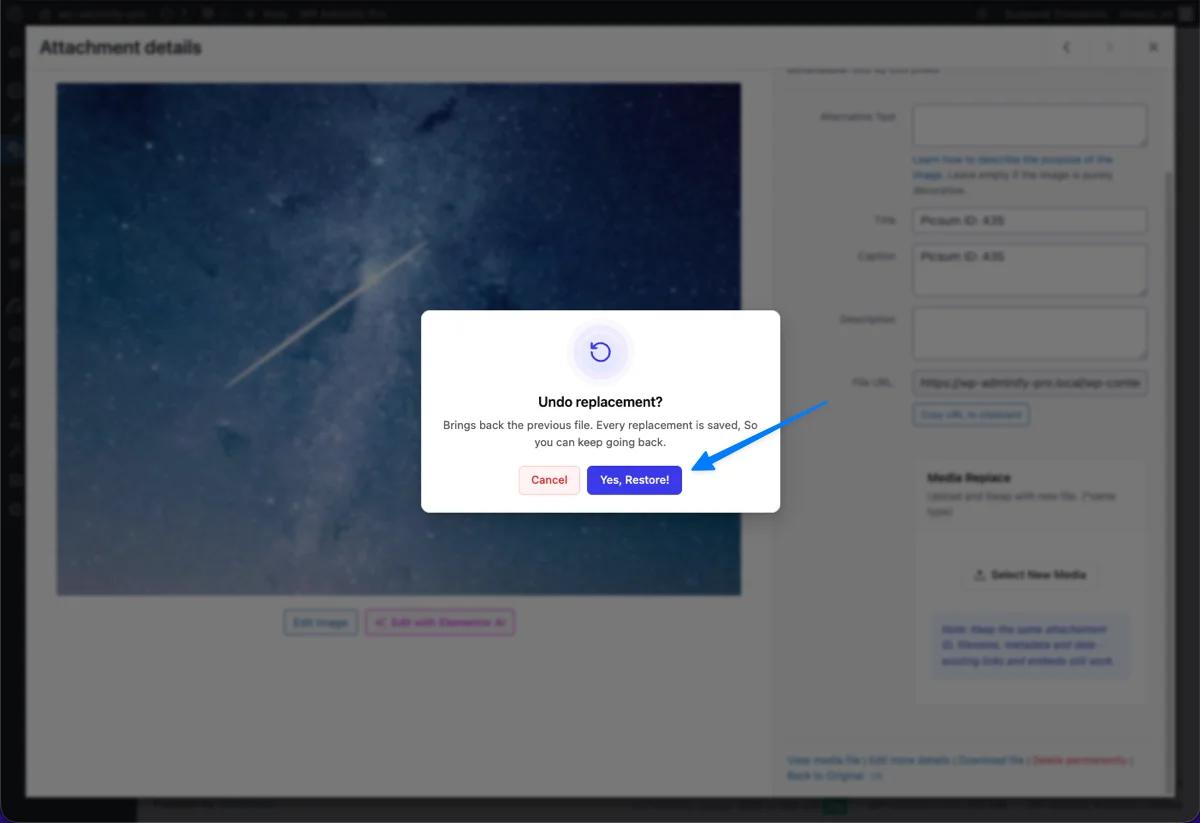Click the circular restore arrow icon in dialog
The height and width of the screenshot is (823, 1200).
[600, 352]
